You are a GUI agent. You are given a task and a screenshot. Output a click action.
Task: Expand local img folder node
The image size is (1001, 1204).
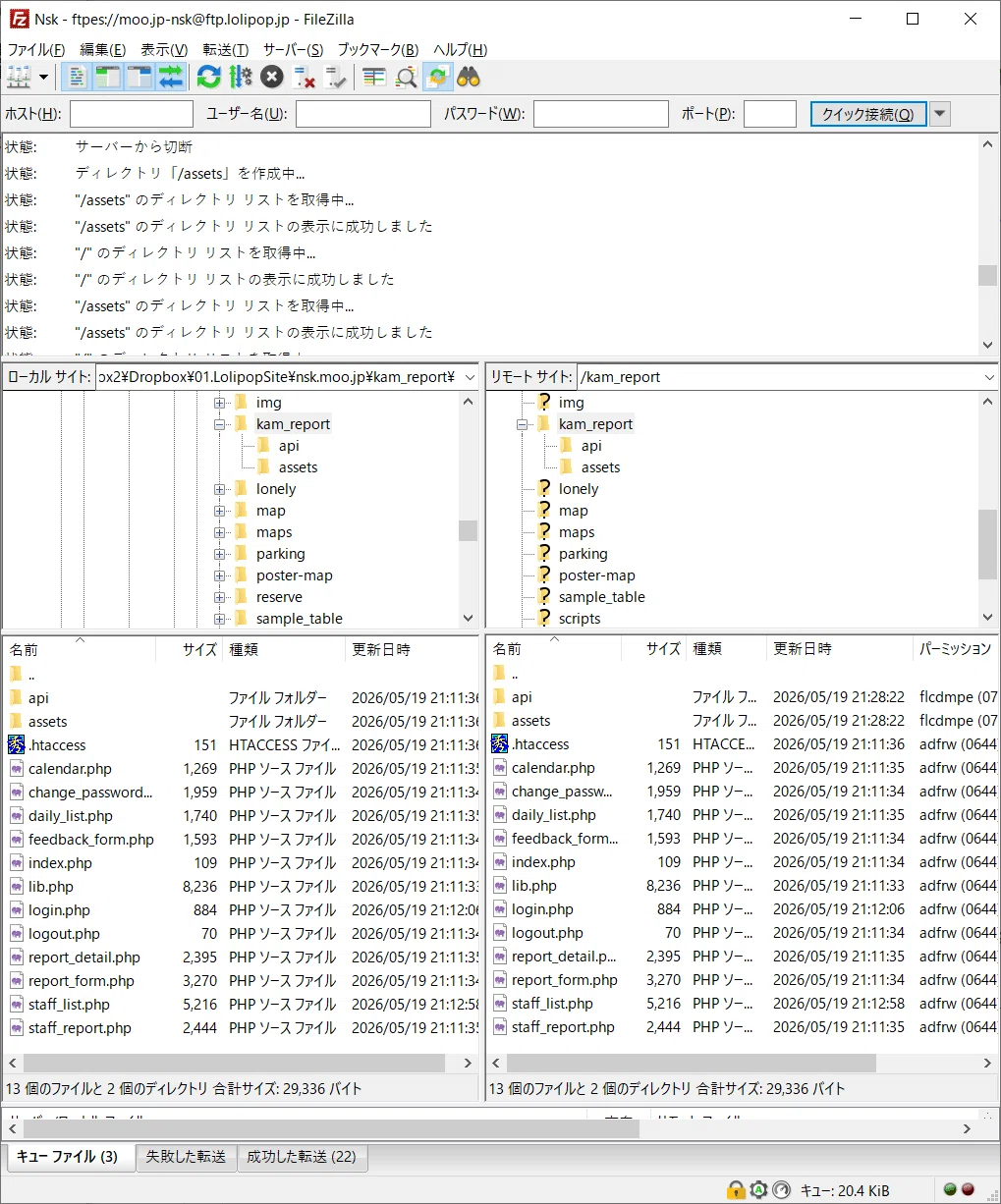tap(219, 403)
